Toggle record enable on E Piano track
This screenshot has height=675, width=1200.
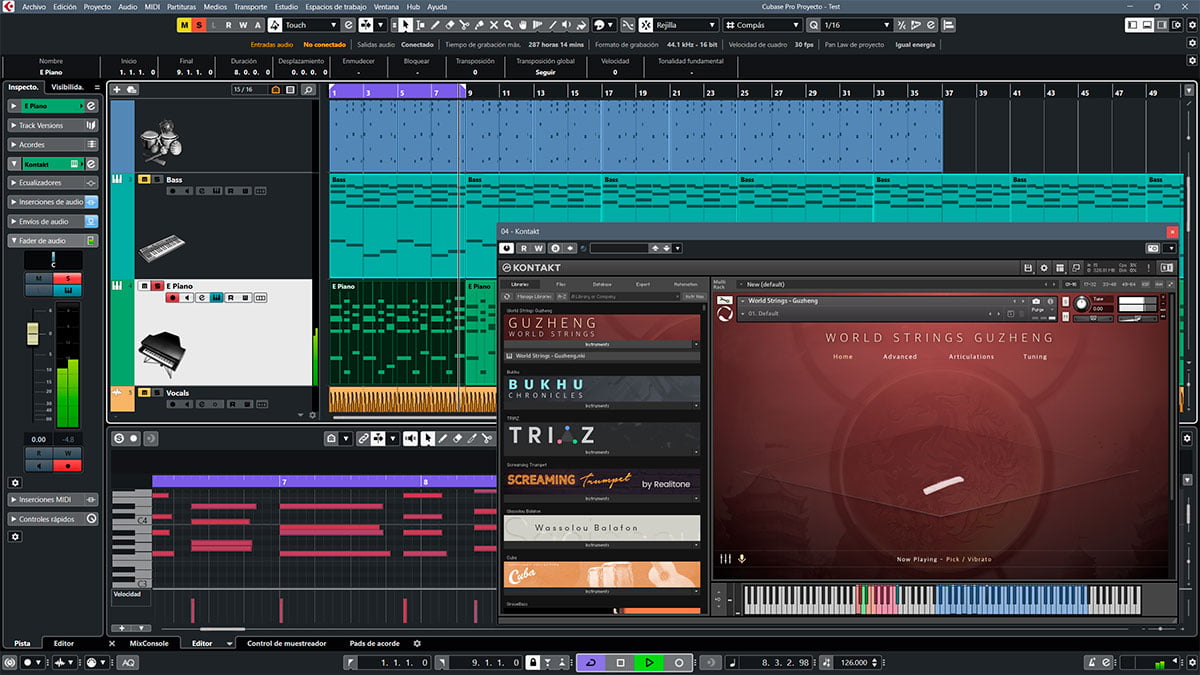[x=173, y=298]
